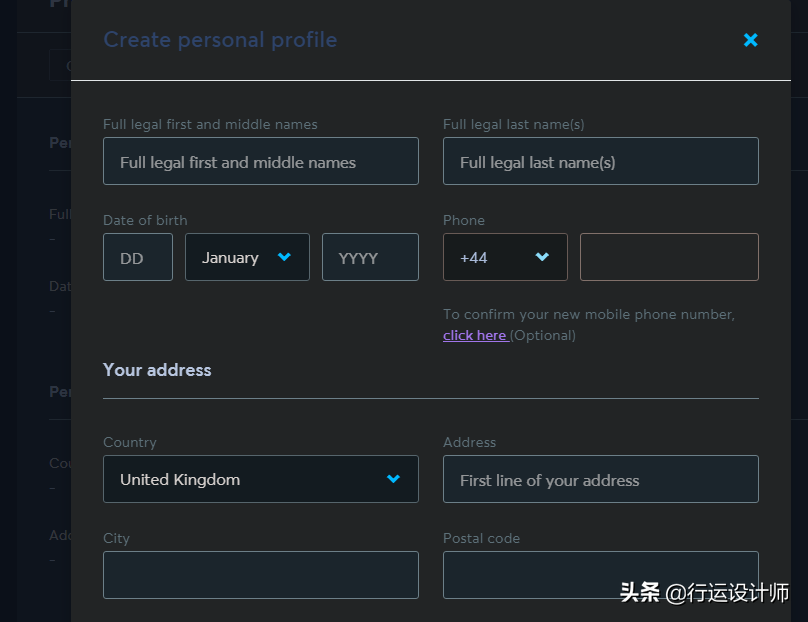Open the United Kingdom country dropdown
This screenshot has width=808, height=622.
click(260, 479)
